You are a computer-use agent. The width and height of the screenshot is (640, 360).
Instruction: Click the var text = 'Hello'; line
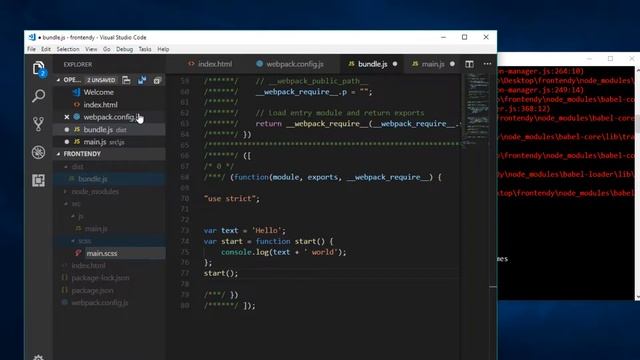[x=245, y=231]
